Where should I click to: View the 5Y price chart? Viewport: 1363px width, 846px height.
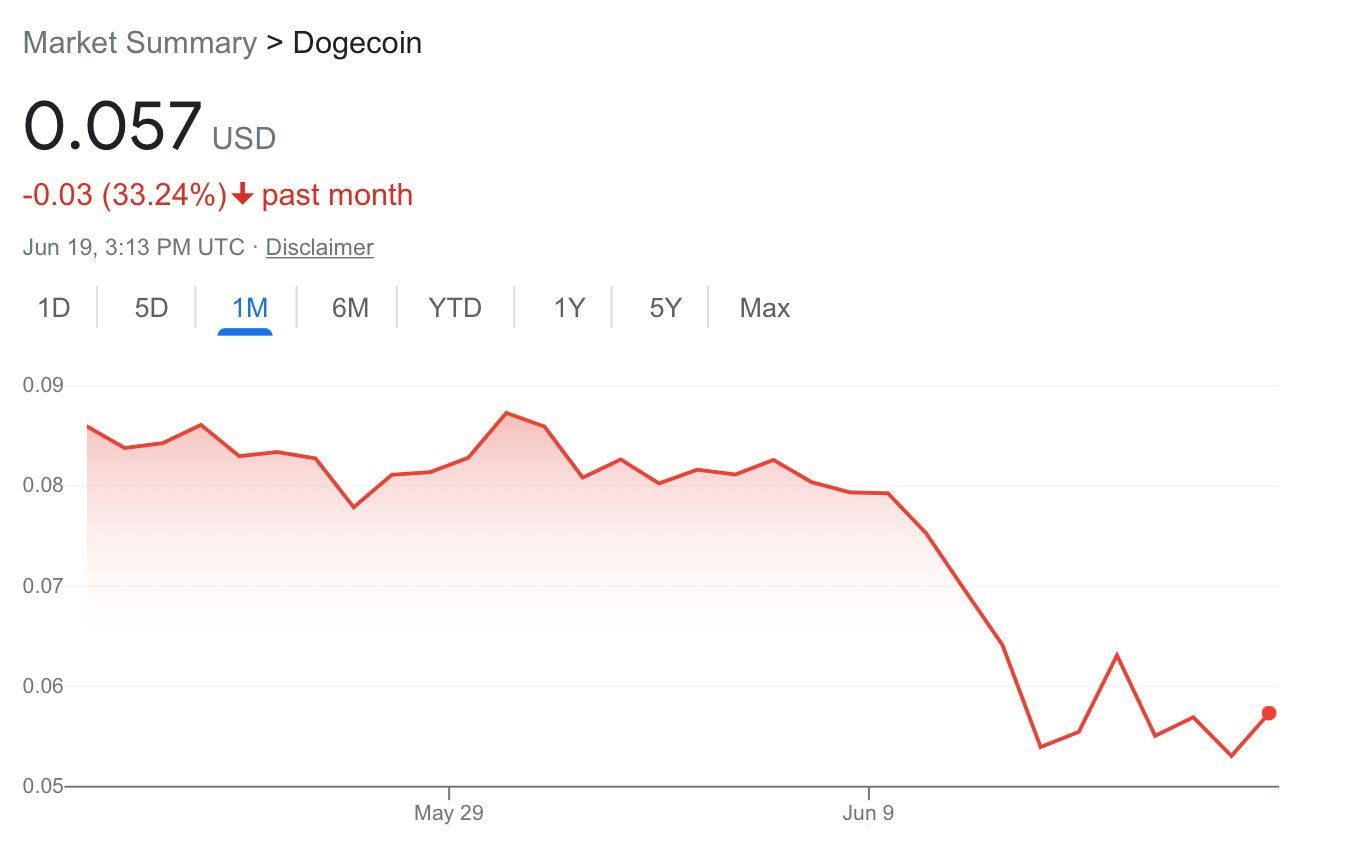tap(665, 308)
